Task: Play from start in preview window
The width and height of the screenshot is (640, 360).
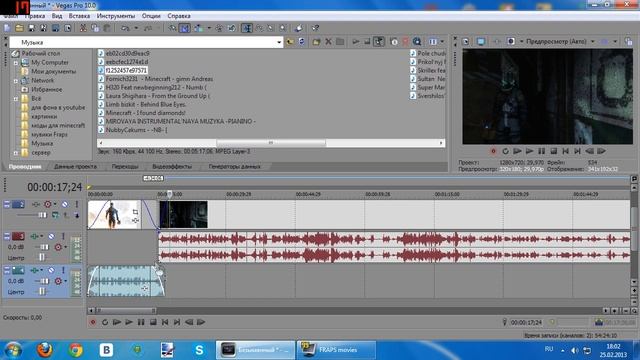Action: (517, 151)
